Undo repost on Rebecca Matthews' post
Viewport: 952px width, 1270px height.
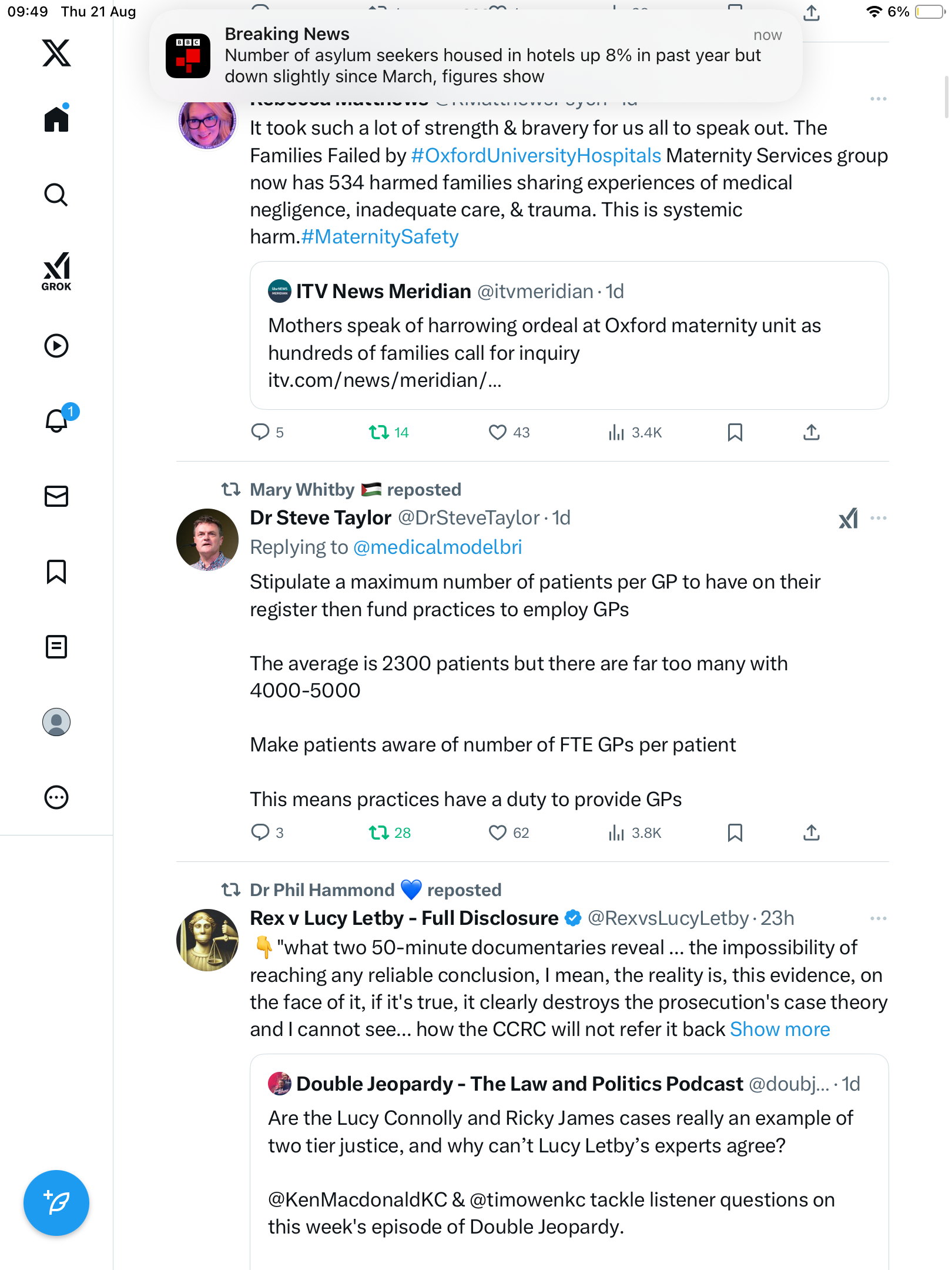[x=379, y=433]
